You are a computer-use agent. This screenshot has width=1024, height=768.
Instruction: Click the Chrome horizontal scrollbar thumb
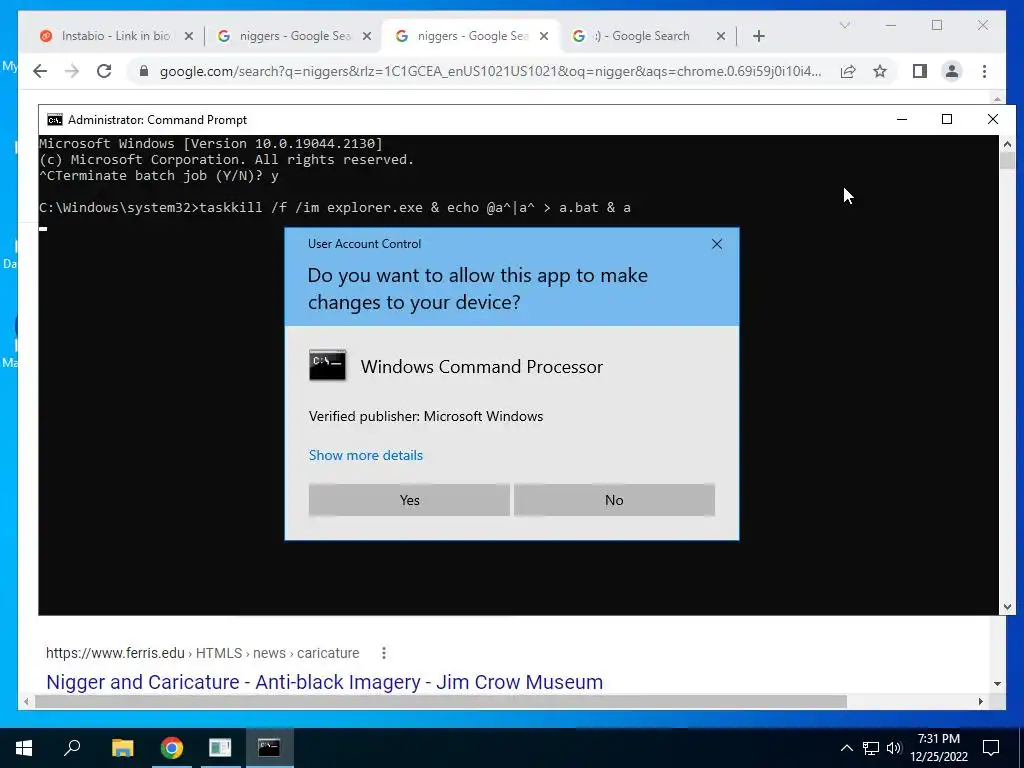coord(441,701)
